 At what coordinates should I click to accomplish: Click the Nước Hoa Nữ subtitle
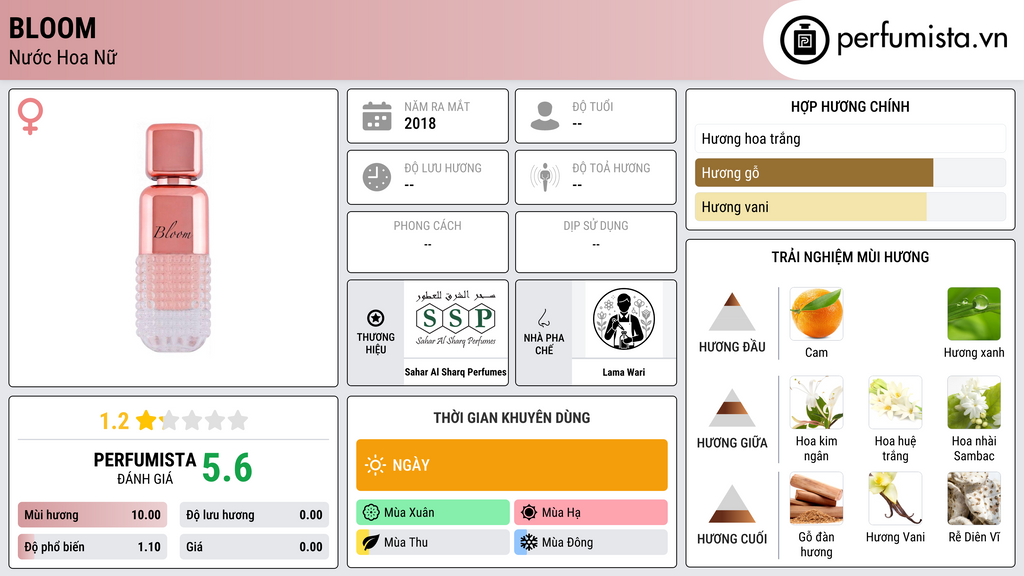coord(63,57)
